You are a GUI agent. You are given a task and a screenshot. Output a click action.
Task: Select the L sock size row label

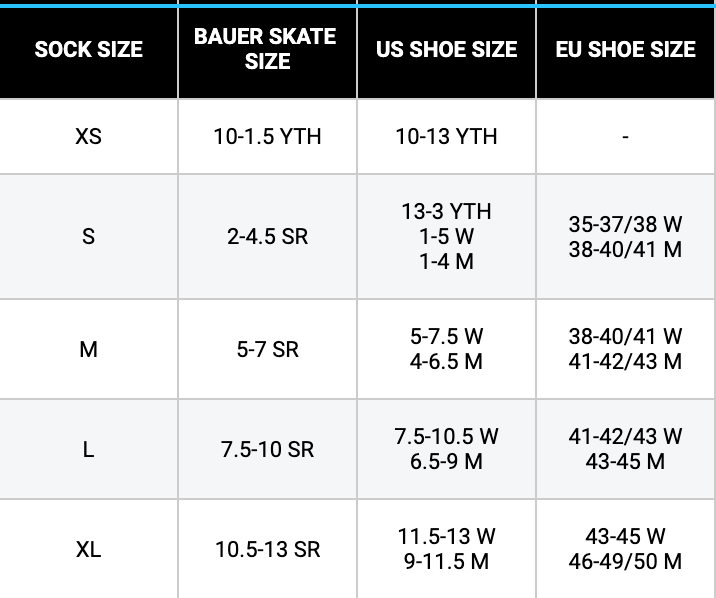click(x=89, y=449)
